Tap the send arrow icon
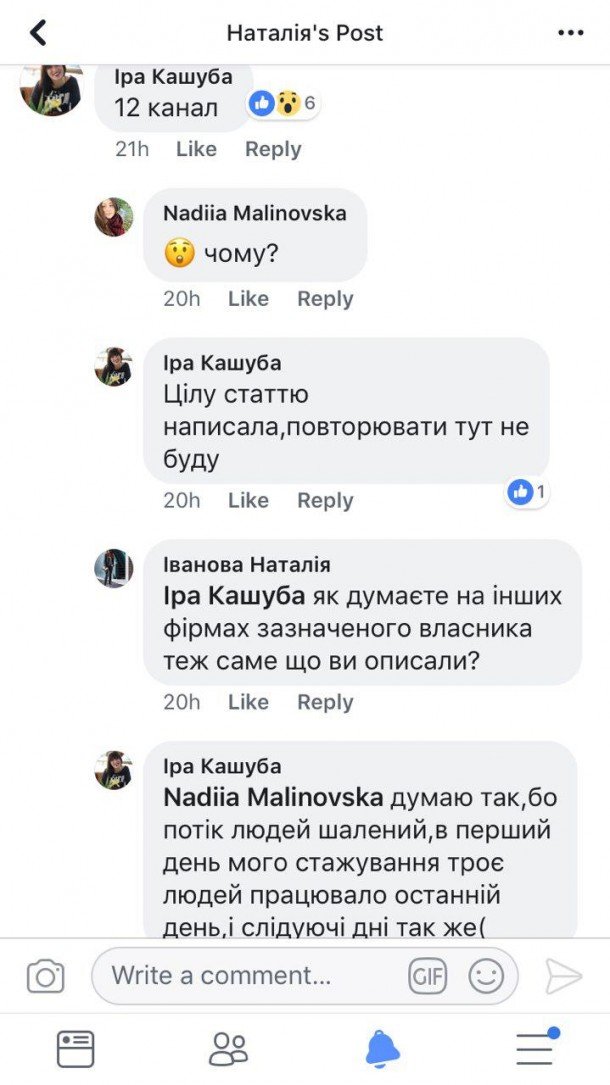Image resolution: width=610 pixels, height=1085 pixels. [564, 976]
